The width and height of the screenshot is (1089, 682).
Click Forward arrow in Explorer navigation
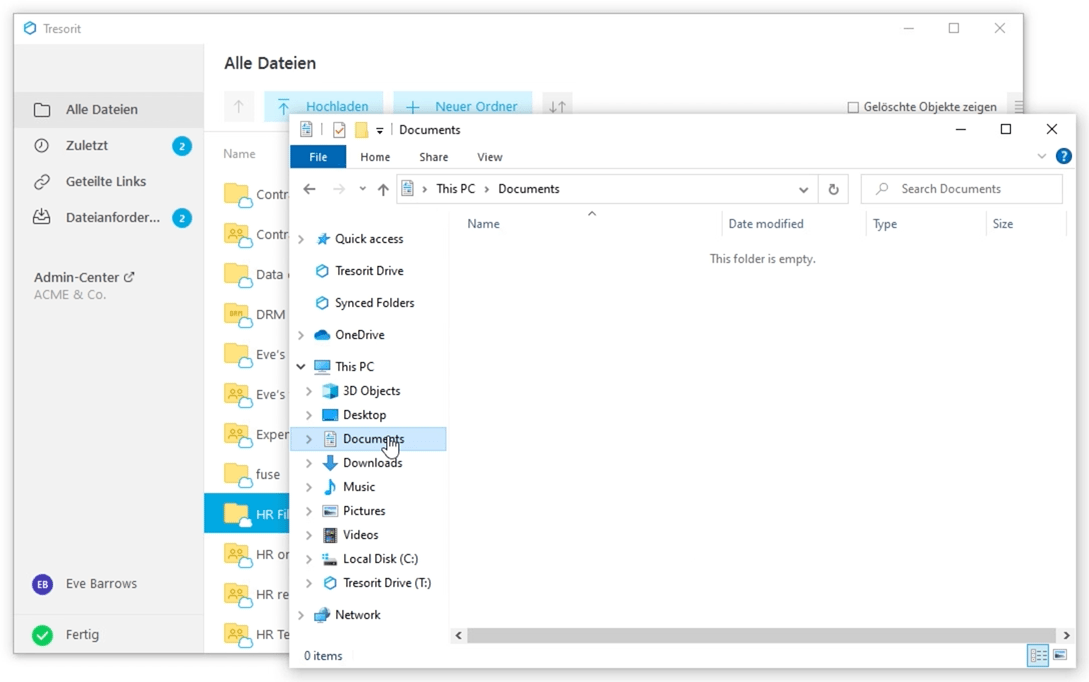(339, 189)
